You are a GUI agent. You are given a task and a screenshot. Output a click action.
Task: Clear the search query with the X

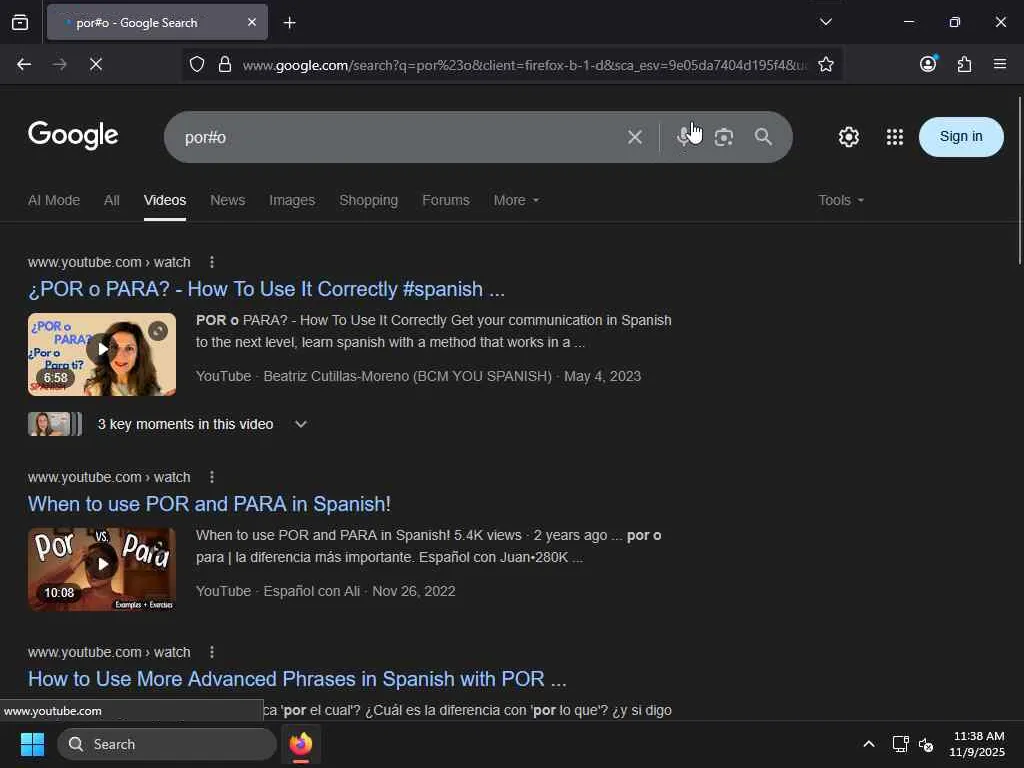635,137
